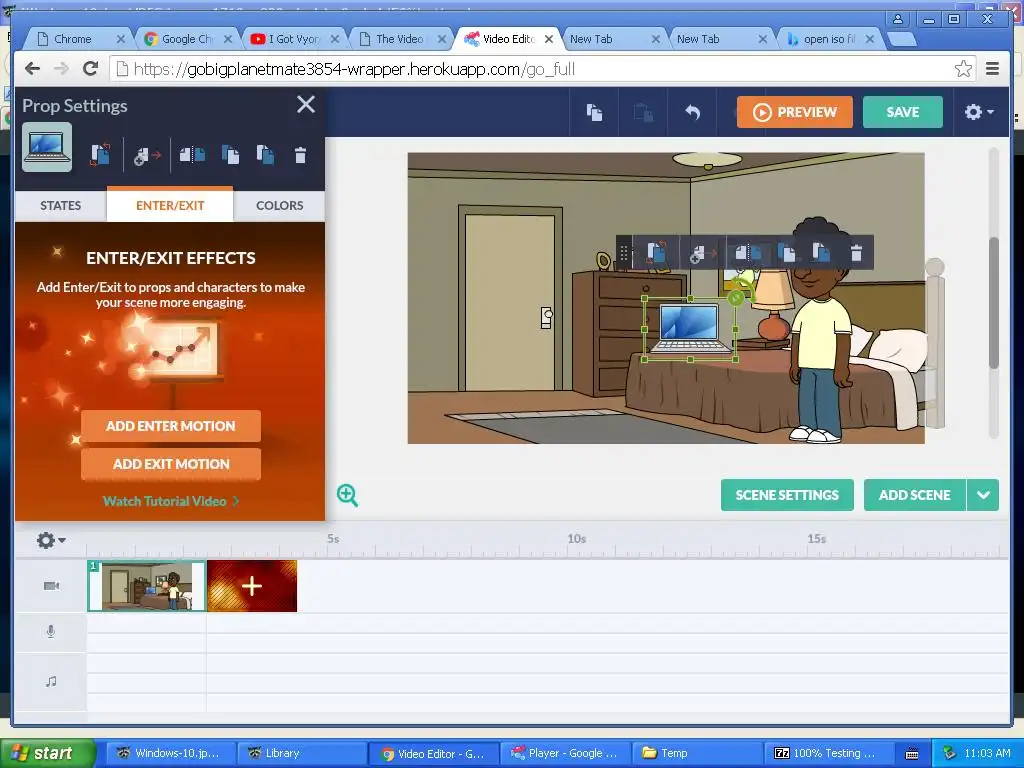
Task: Click send backward icon on floating toolbar
Action: point(821,252)
